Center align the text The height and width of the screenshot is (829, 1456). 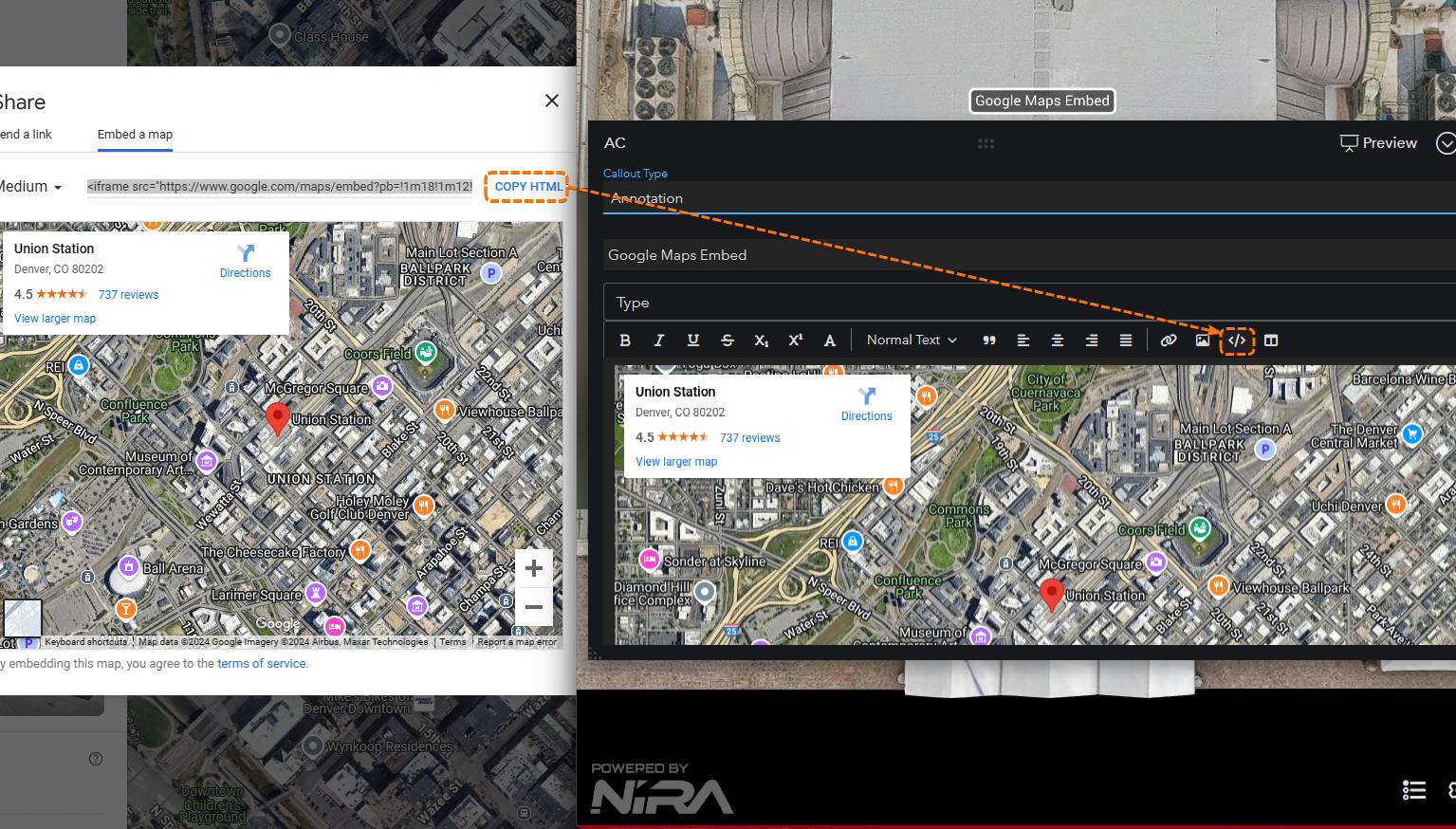[x=1058, y=341]
